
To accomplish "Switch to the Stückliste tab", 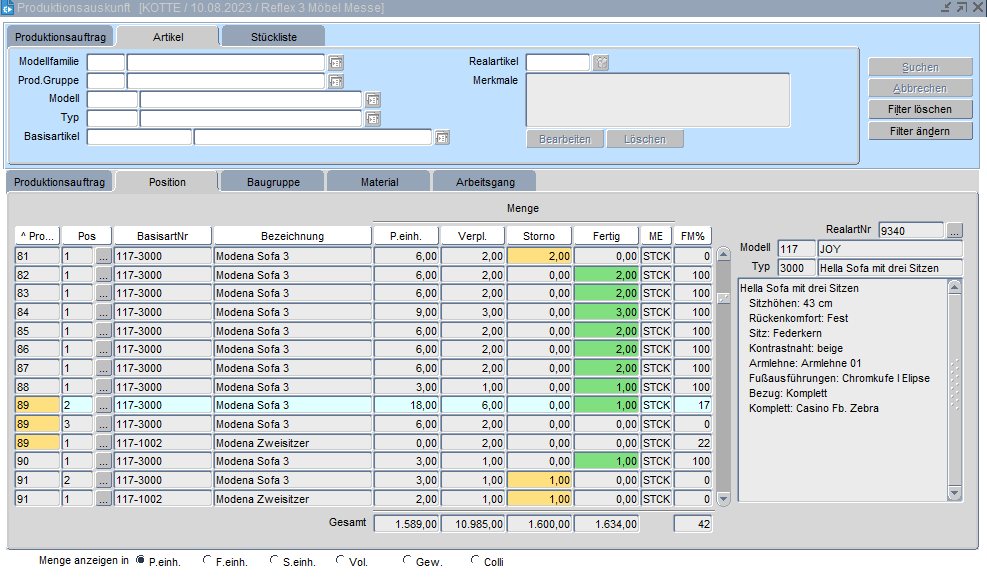I will (273, 37).
